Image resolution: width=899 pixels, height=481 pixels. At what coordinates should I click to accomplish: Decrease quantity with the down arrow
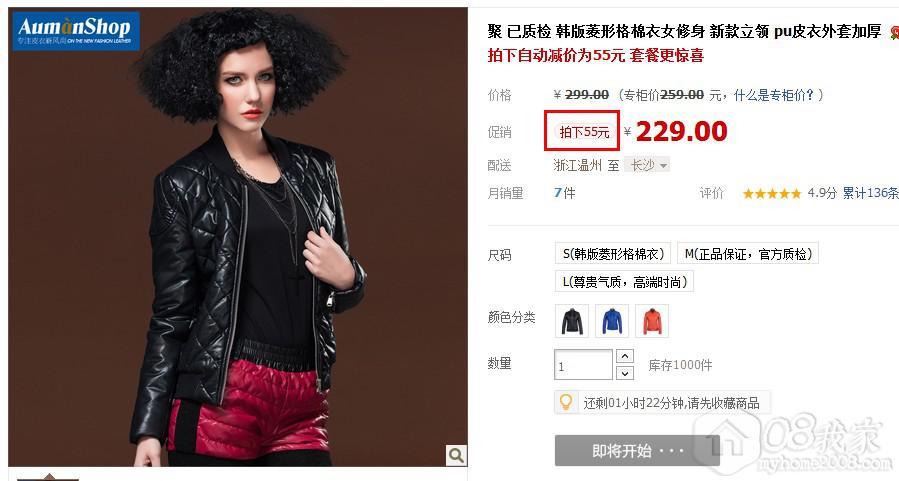625,373
